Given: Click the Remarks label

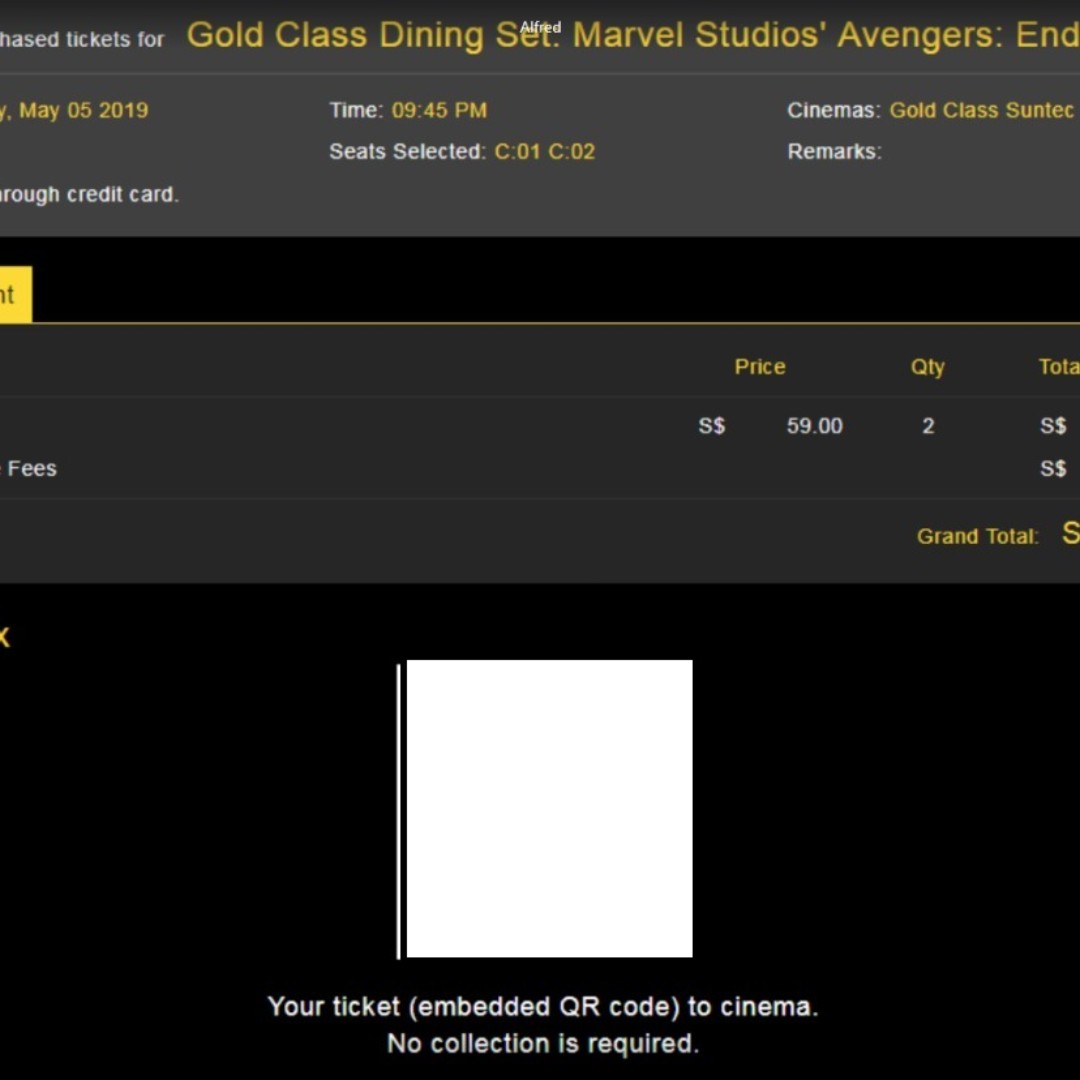Looking at the screenshot, I should tap(834, 152).
